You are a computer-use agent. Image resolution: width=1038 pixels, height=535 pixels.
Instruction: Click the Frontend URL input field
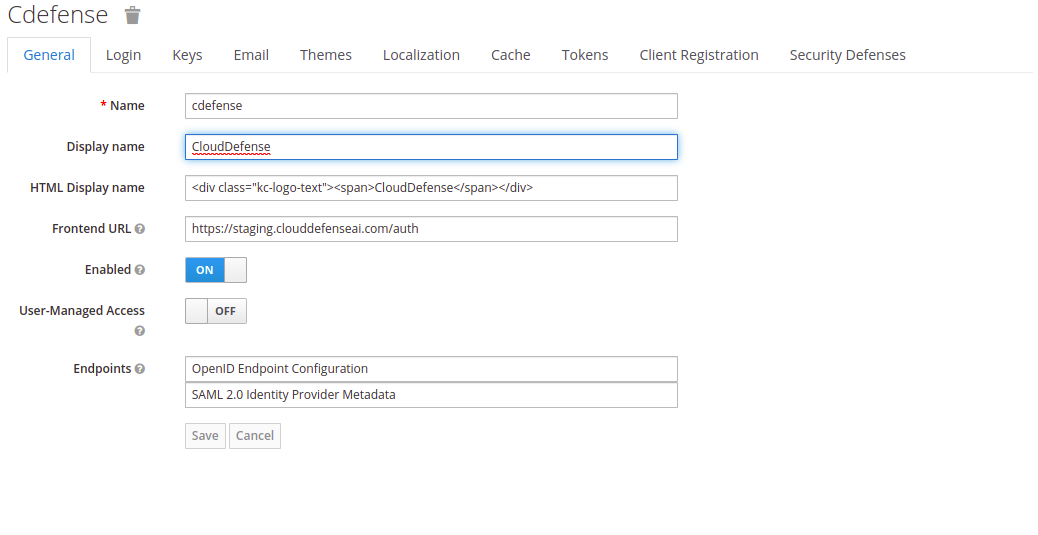pos(431,229)
